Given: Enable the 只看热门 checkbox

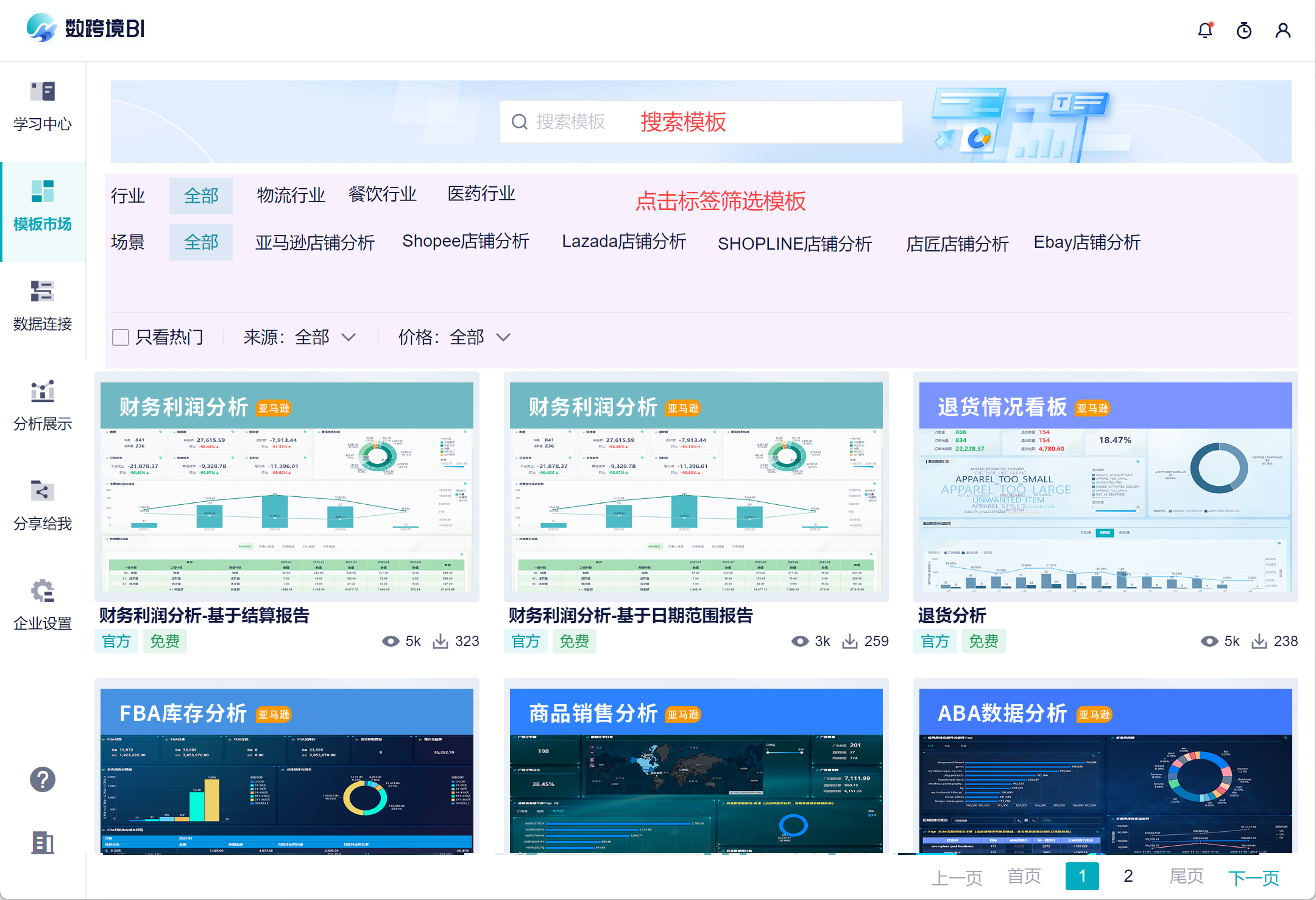Looking at the screenshot, I should click(x=121, y=337).
